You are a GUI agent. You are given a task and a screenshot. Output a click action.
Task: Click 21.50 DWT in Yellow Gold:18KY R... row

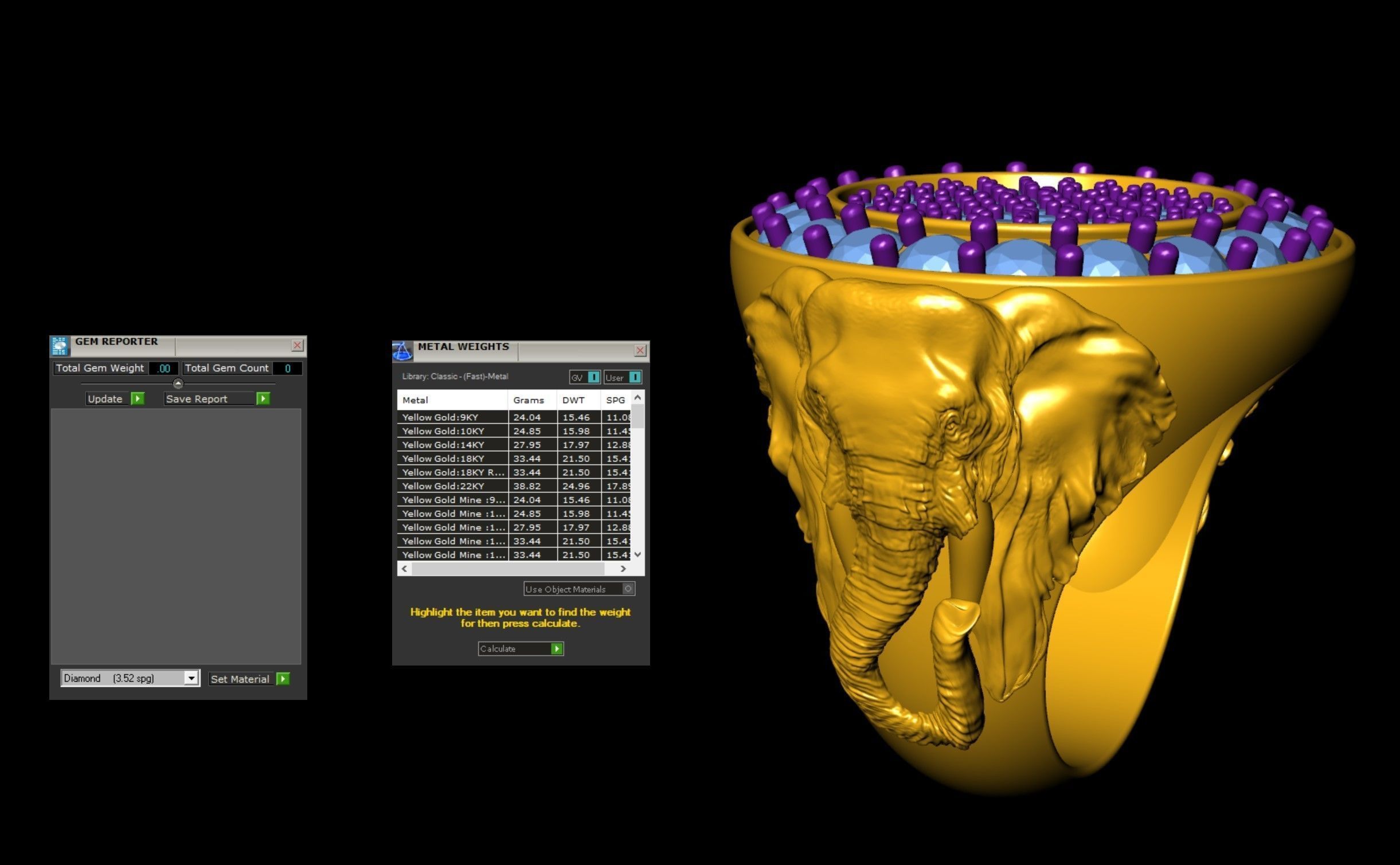click(578, 472)
